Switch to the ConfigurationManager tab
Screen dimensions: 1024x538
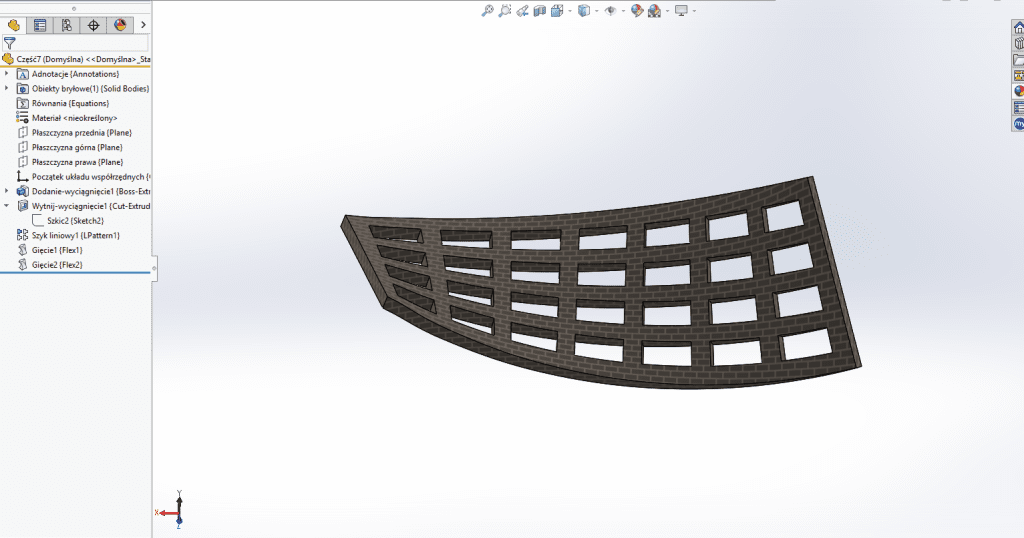click(66, 25)
